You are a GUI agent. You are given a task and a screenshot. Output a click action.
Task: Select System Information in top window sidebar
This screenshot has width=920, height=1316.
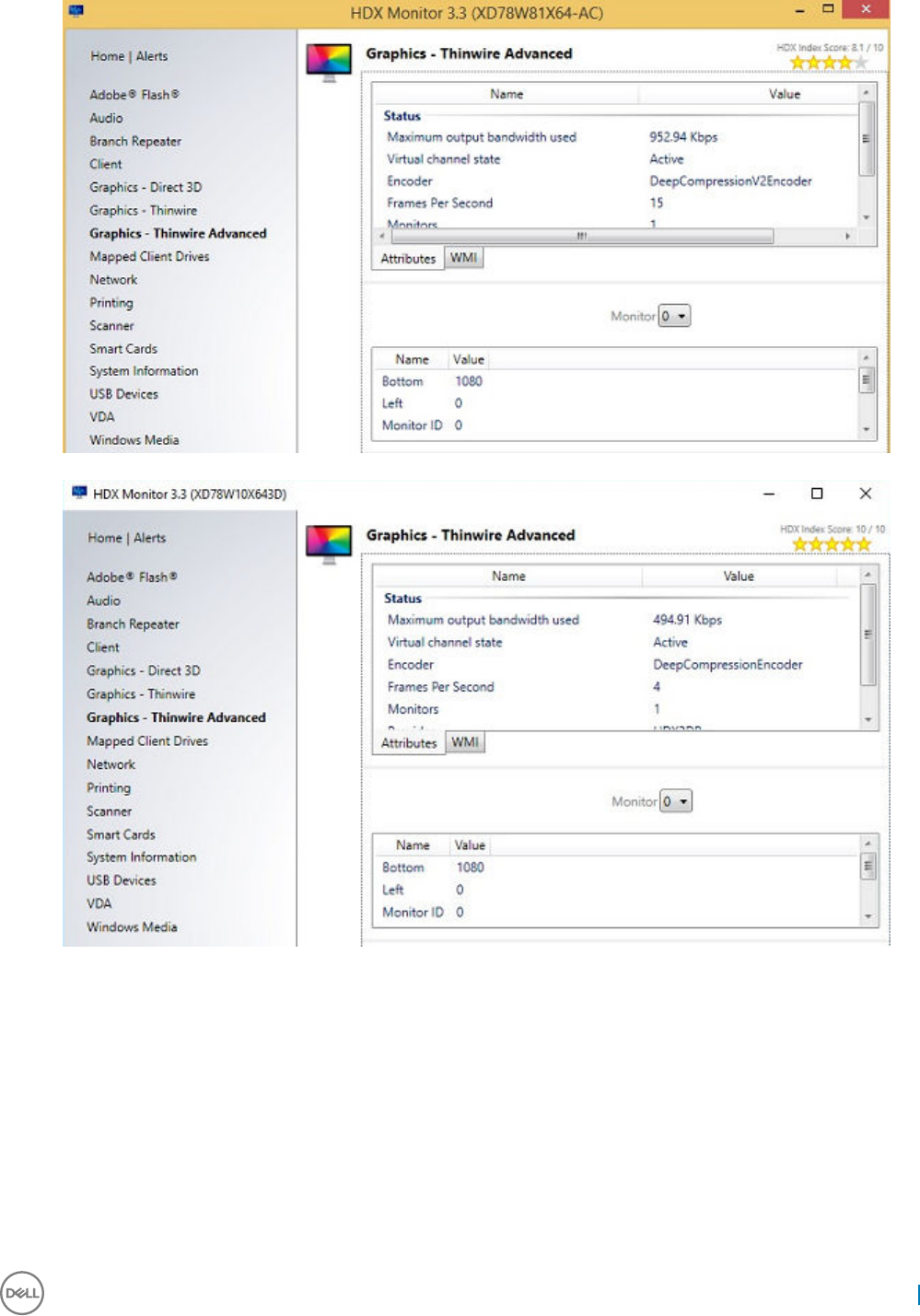point(144,370)
